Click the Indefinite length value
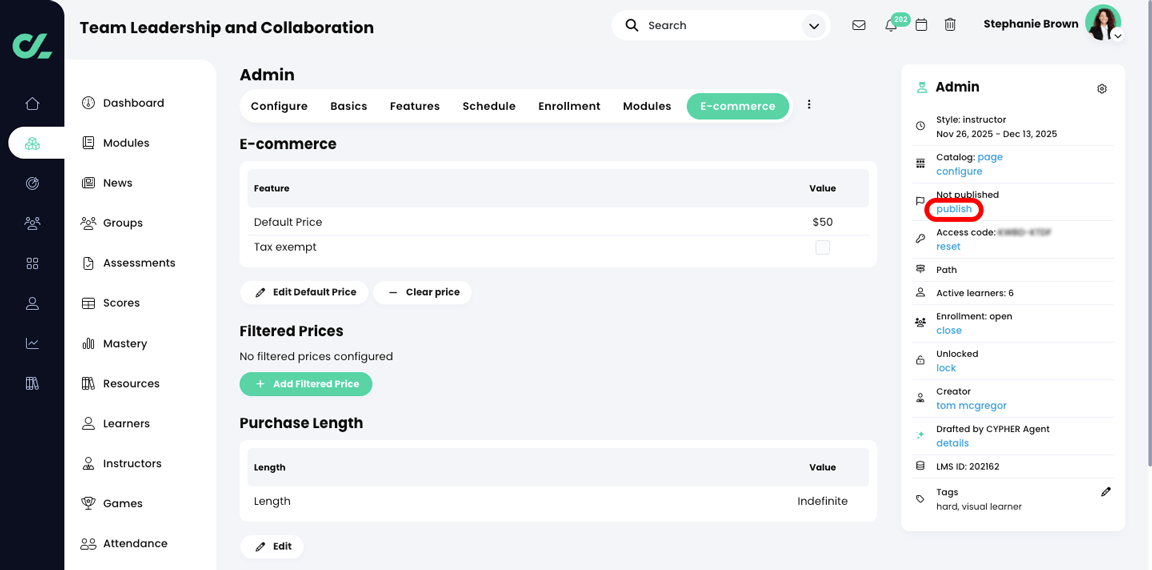The width and height of the screenshot is (1152, 570). [x=822, y=501]
